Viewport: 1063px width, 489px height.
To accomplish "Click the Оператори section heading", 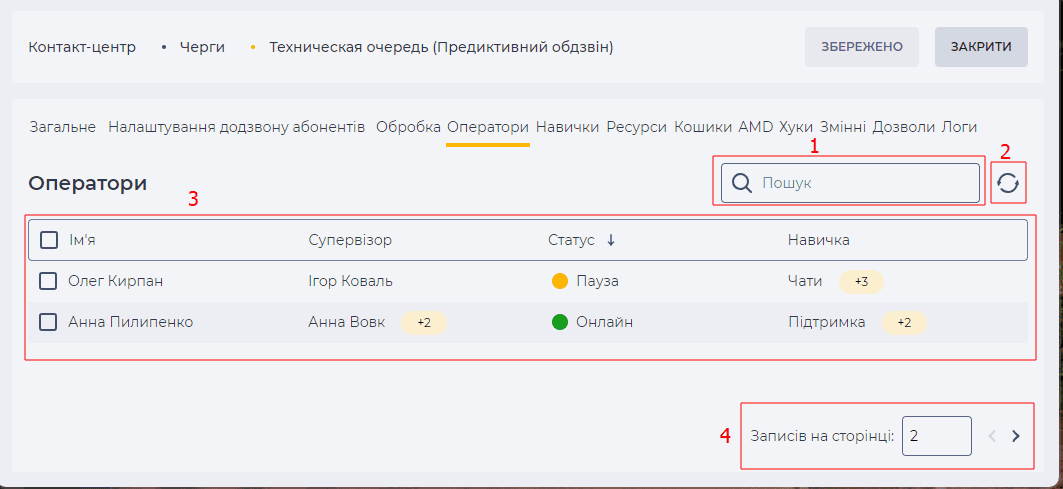I will pyautogui.click(x=87, y=183).
